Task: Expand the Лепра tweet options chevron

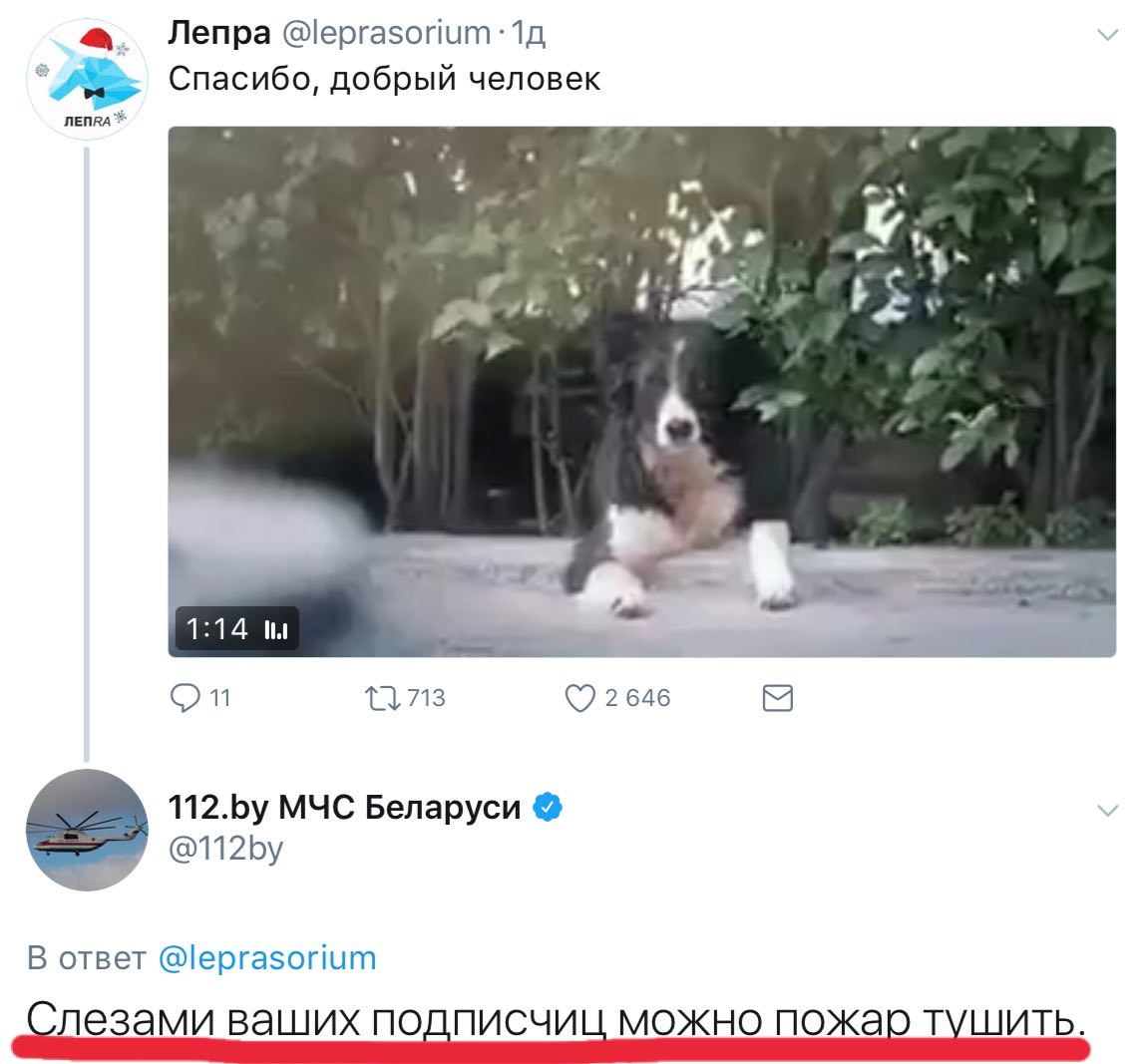Action: [x=1108, y=34]
